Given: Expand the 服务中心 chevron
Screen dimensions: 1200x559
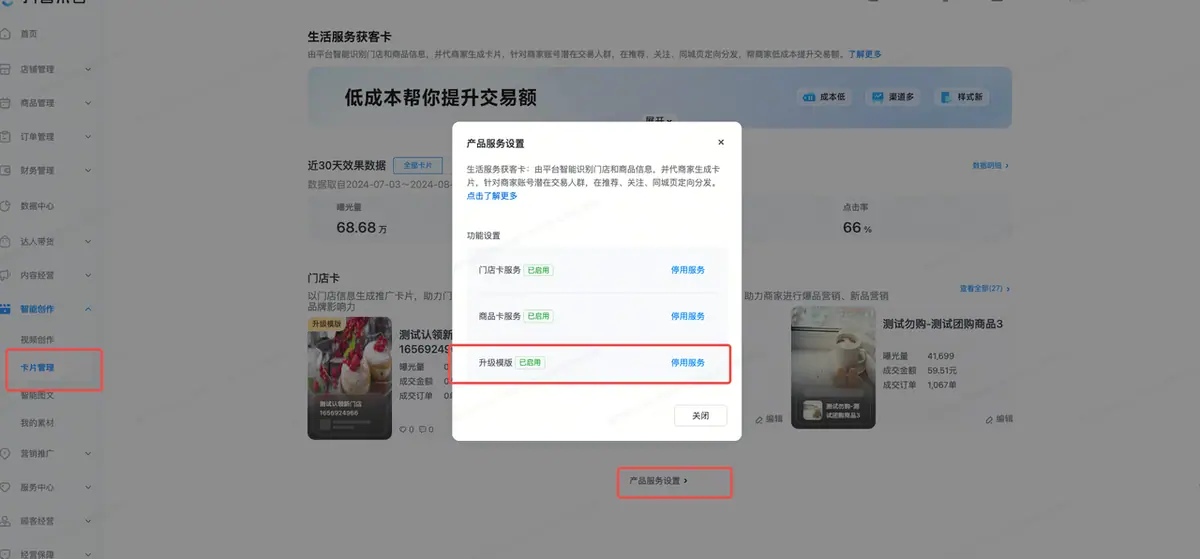Looking at the screenshot, I should pos(88,488).
